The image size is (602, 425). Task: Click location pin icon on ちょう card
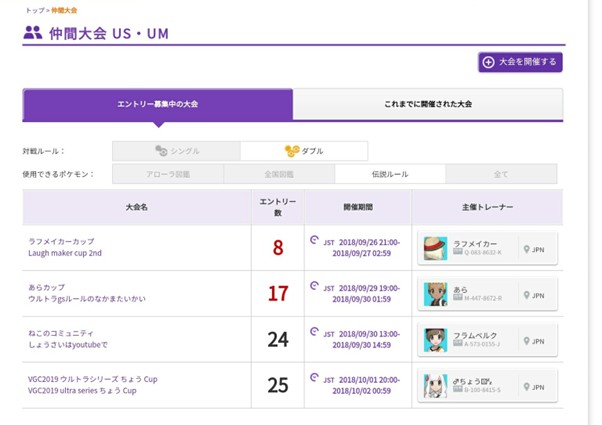(527, 387)
